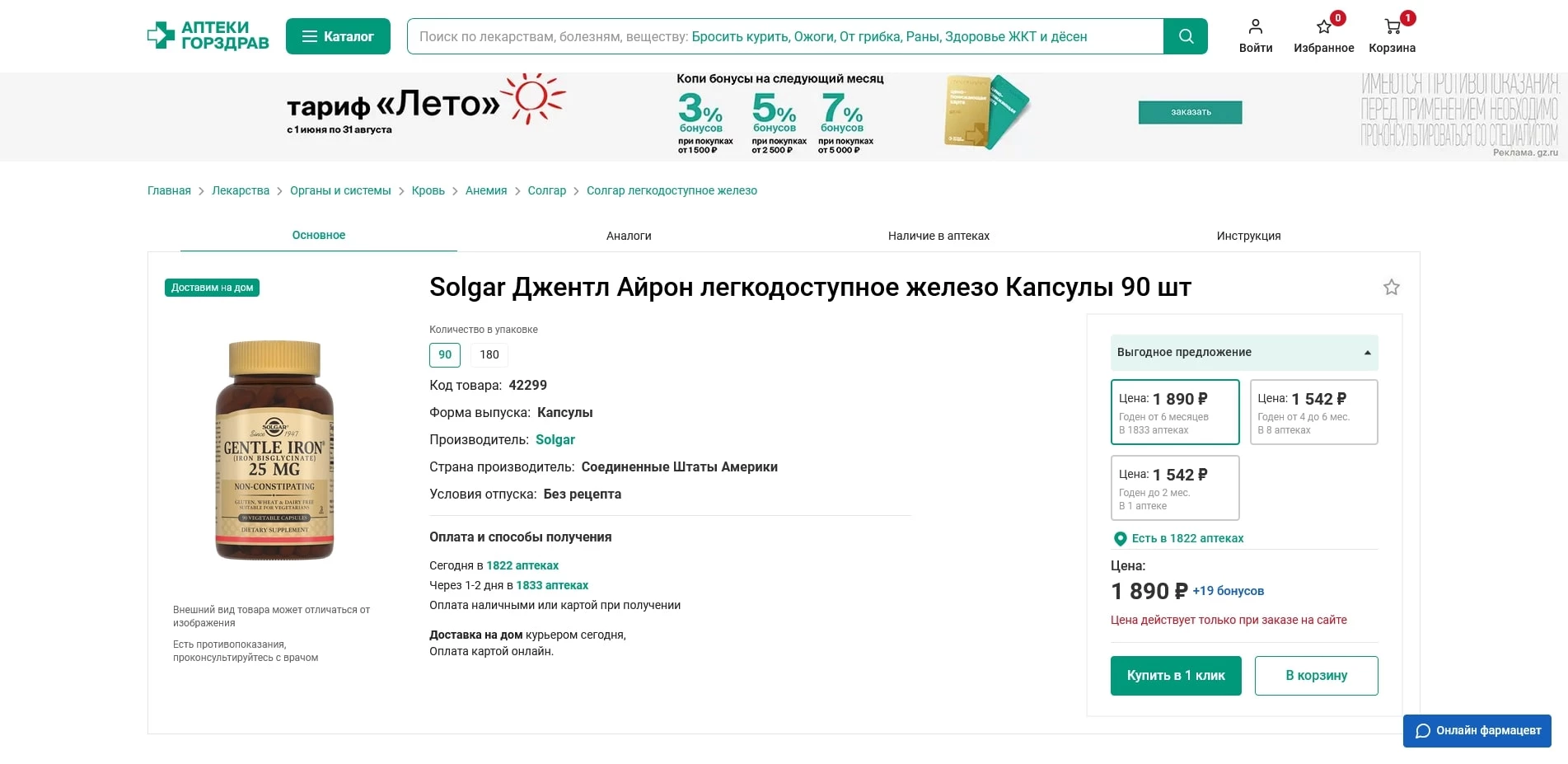The image size is (1568, 764).
Task: Open the Каталог menu
Action: tap(338, 36)
